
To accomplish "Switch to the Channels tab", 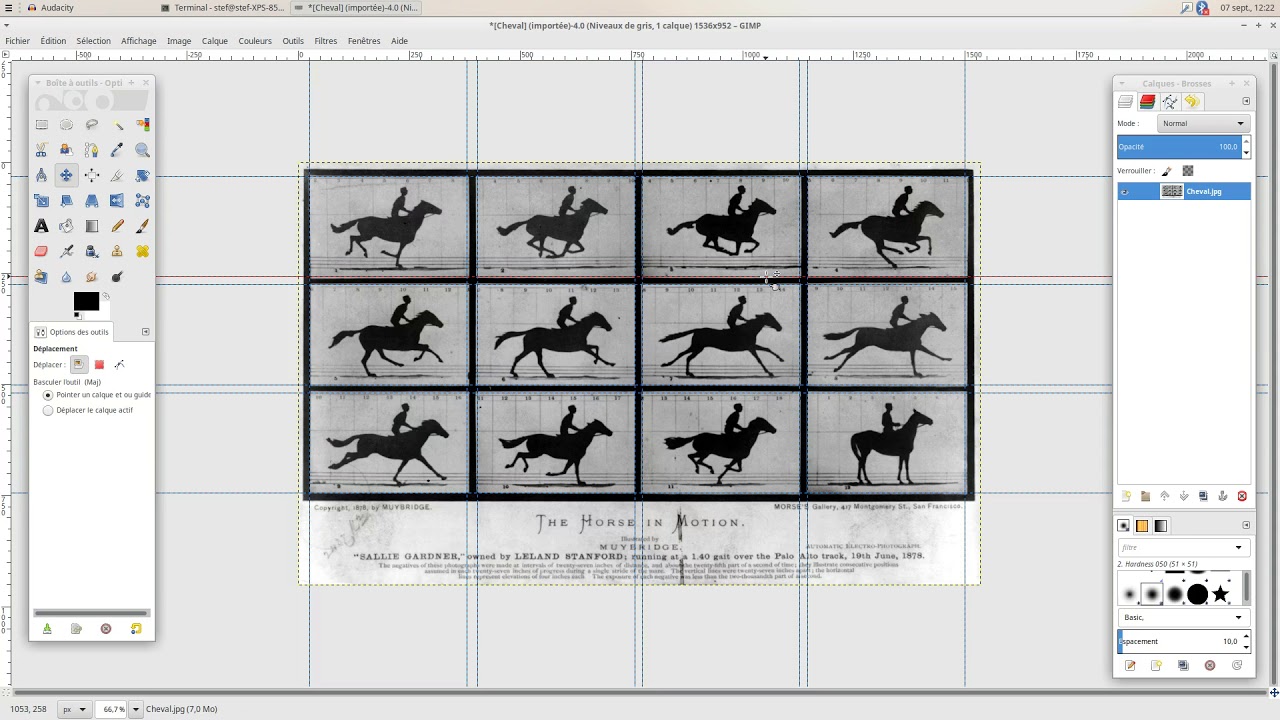I will 1147,102.
